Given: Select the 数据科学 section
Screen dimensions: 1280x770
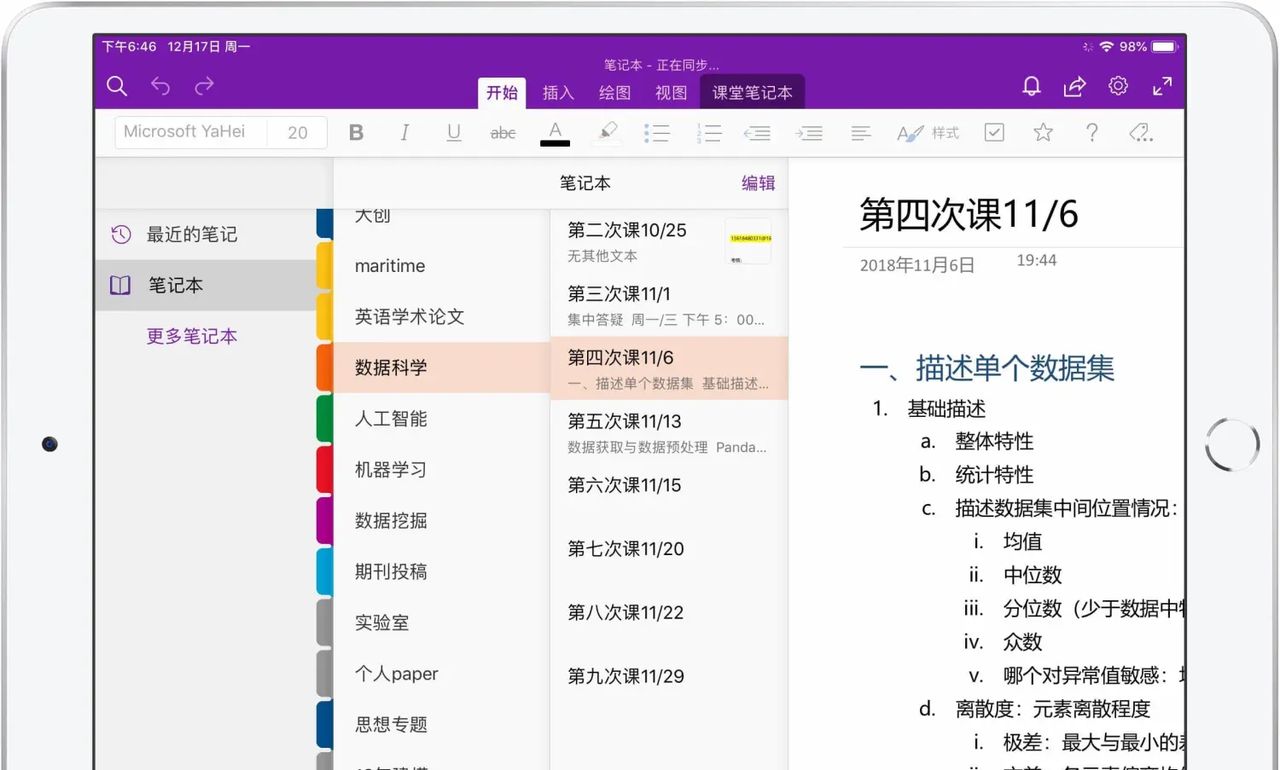Looking at the screenshot, I should pyautogui.click(x=441, y=368).
